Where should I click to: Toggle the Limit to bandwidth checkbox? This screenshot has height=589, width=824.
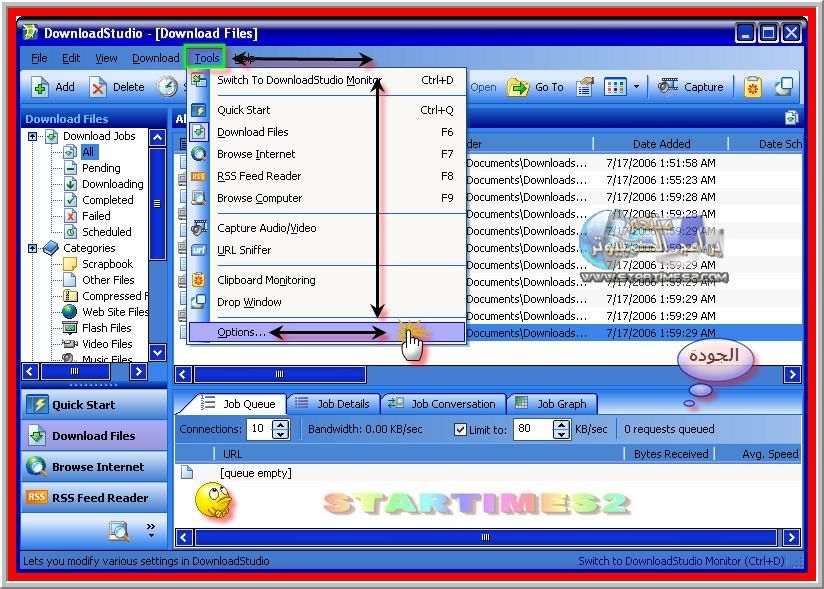460,429
